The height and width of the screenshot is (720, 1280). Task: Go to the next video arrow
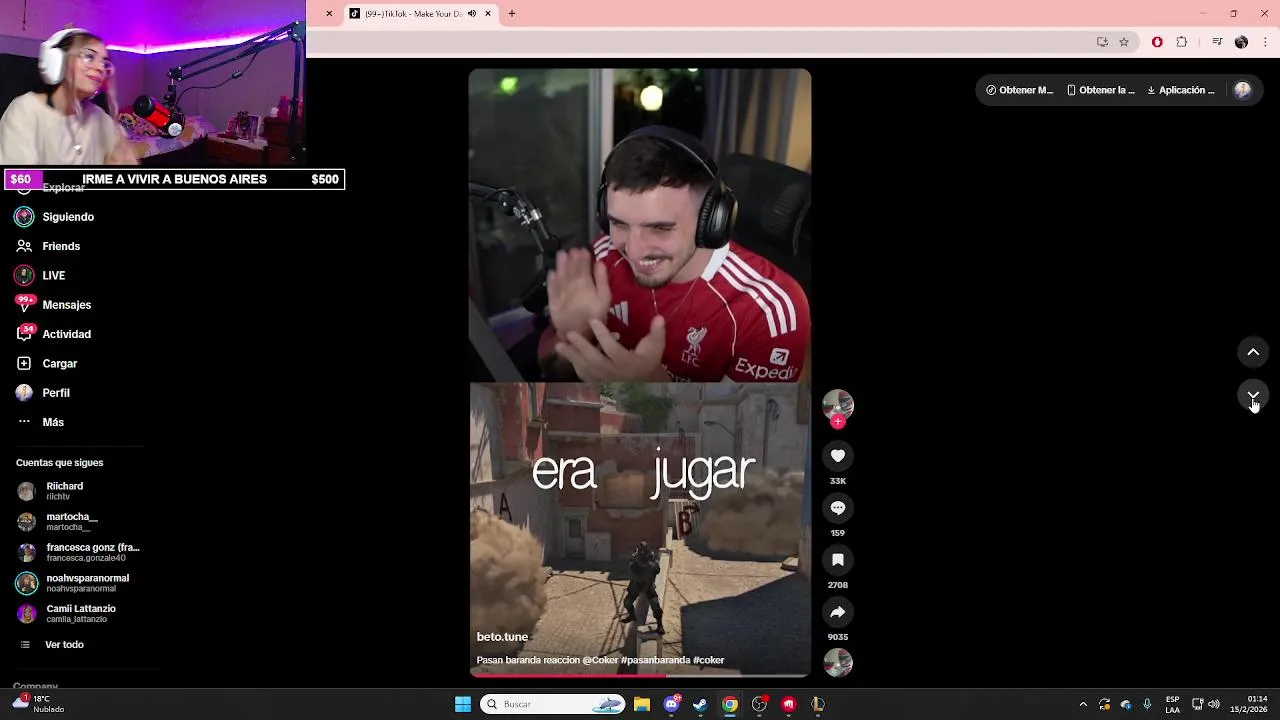coord(1253,395)
